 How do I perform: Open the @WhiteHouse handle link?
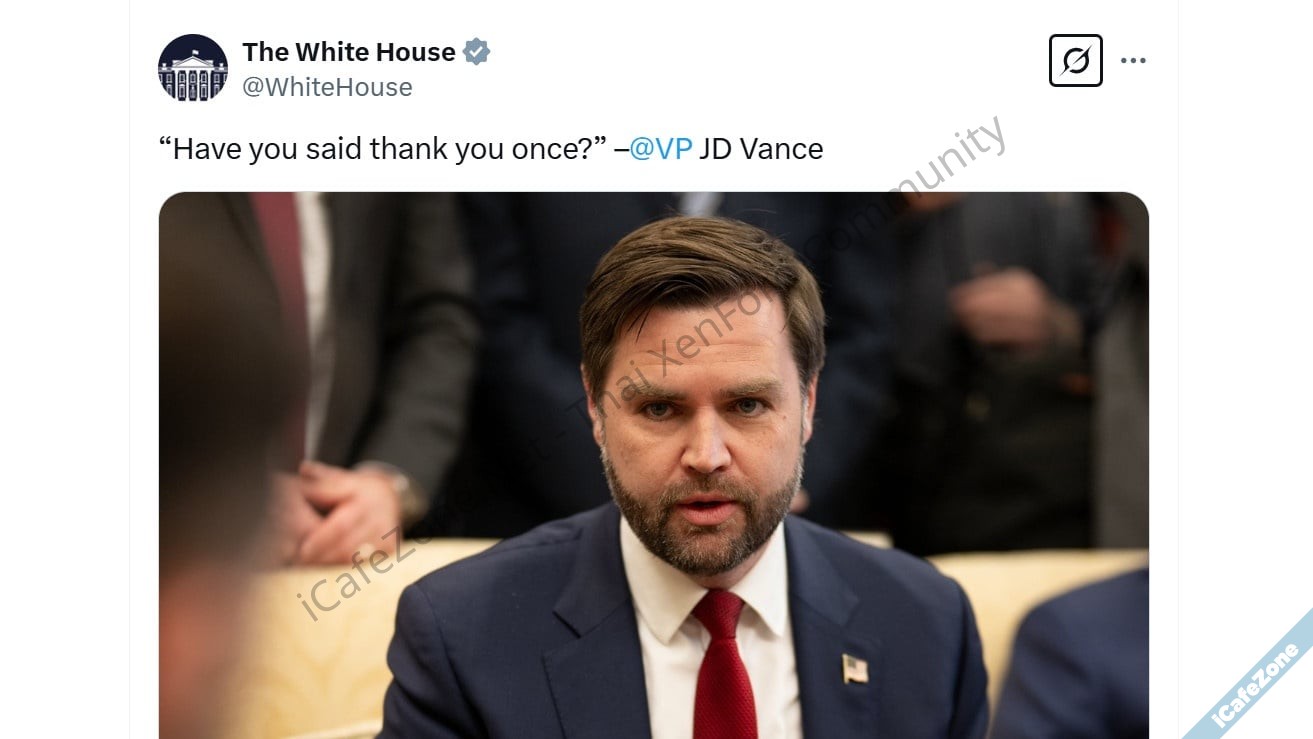tap(327, 87)
